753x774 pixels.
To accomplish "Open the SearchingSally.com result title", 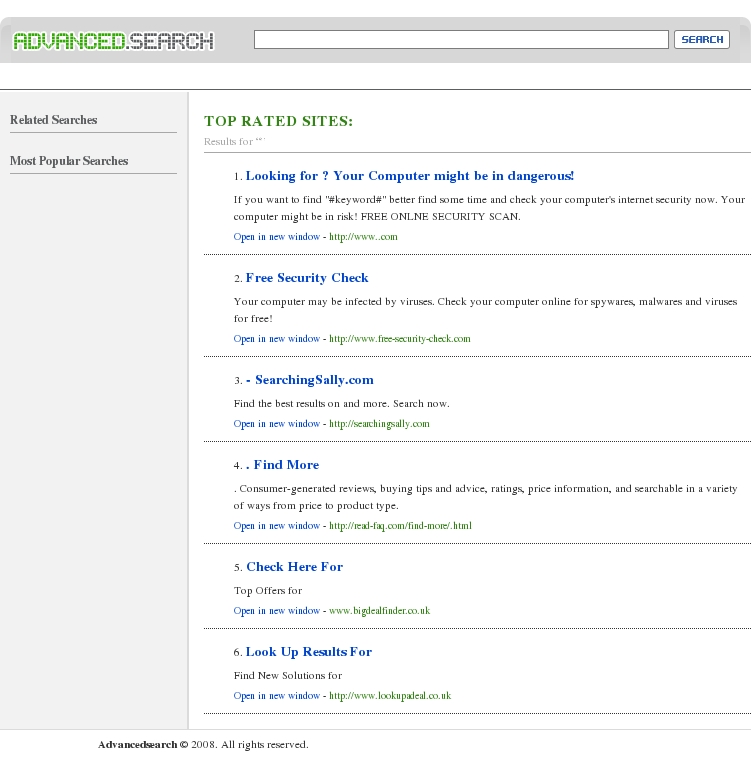I will (x=310, y=380).
